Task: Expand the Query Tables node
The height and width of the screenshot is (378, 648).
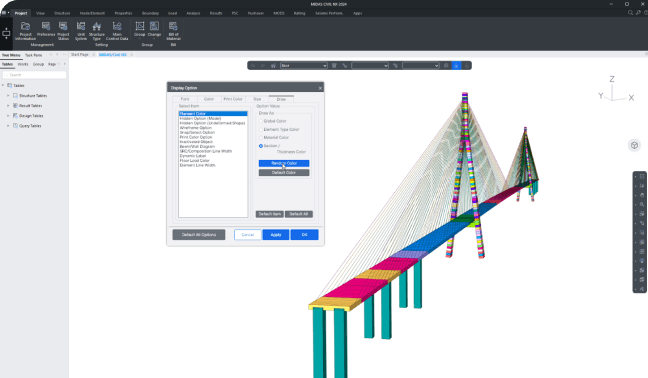Action: point(8,126)
